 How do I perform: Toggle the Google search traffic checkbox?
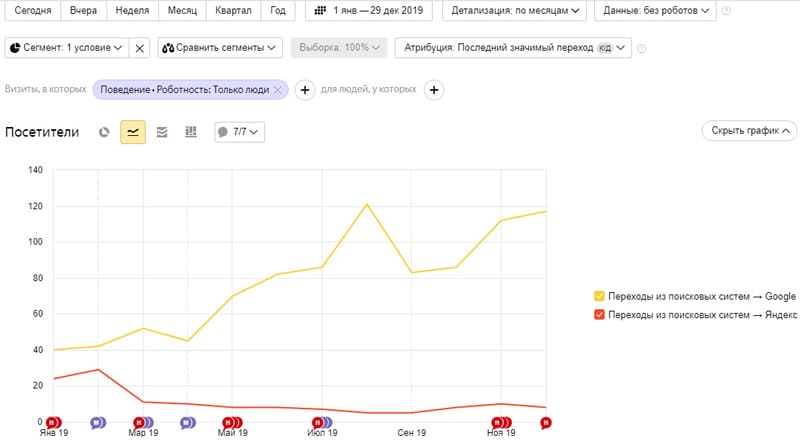coord(599,296)
